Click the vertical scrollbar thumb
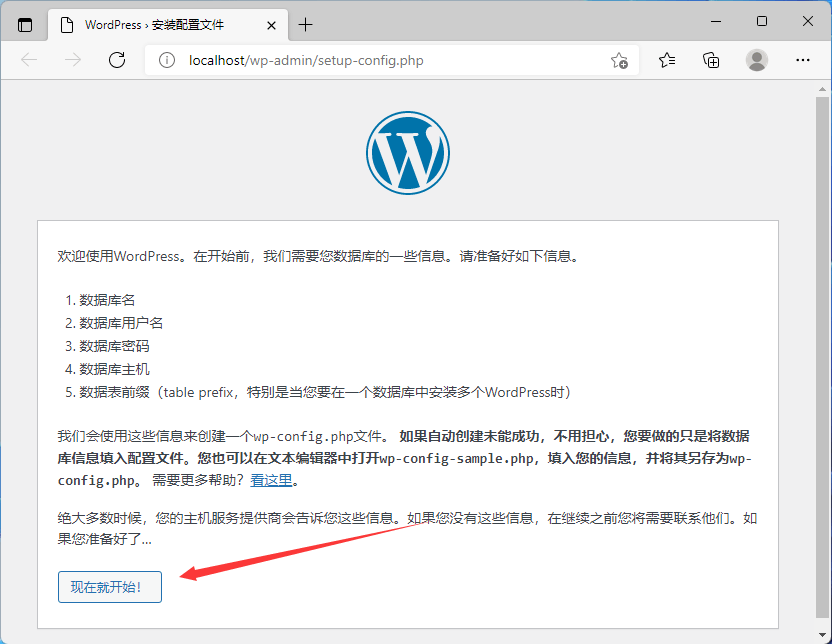Screen dimensions: 832x644 coord(822,358)
